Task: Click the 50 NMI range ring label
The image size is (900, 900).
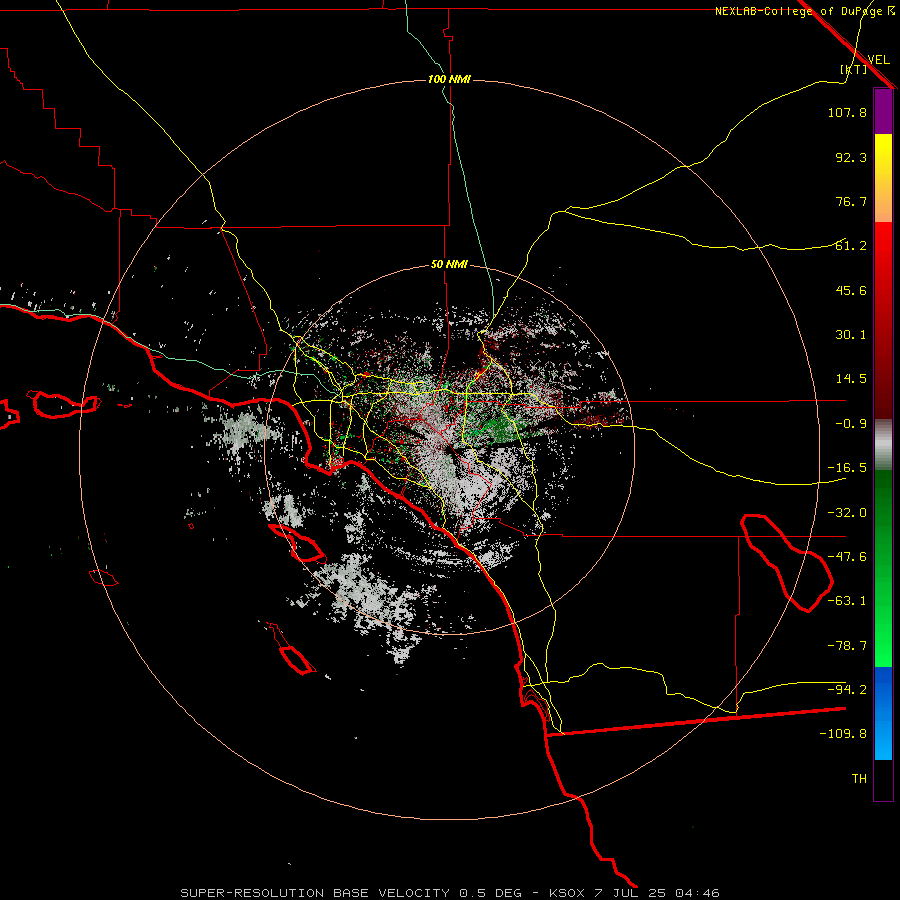Action: 449,265
